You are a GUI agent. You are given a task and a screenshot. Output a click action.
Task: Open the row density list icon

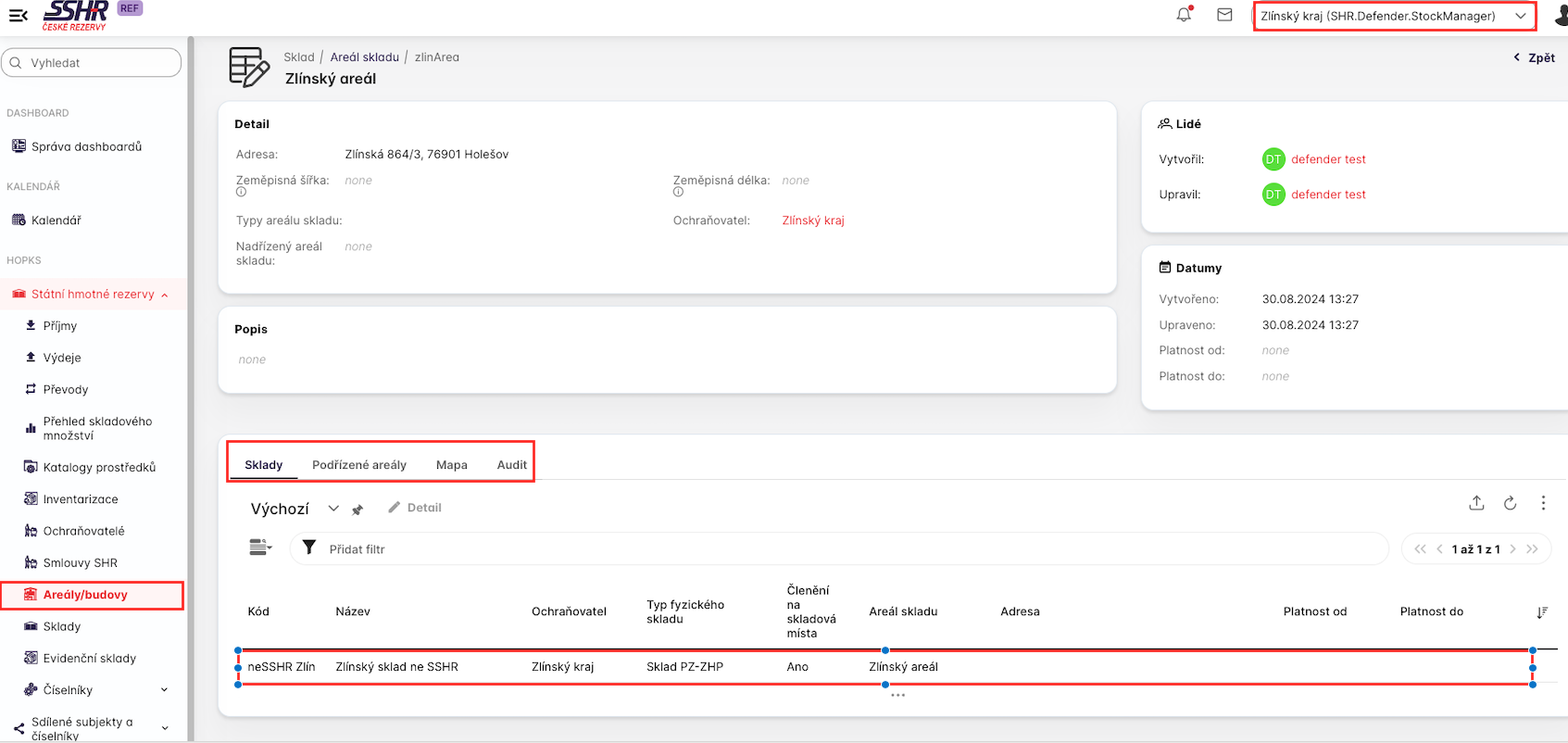point(260,548)
